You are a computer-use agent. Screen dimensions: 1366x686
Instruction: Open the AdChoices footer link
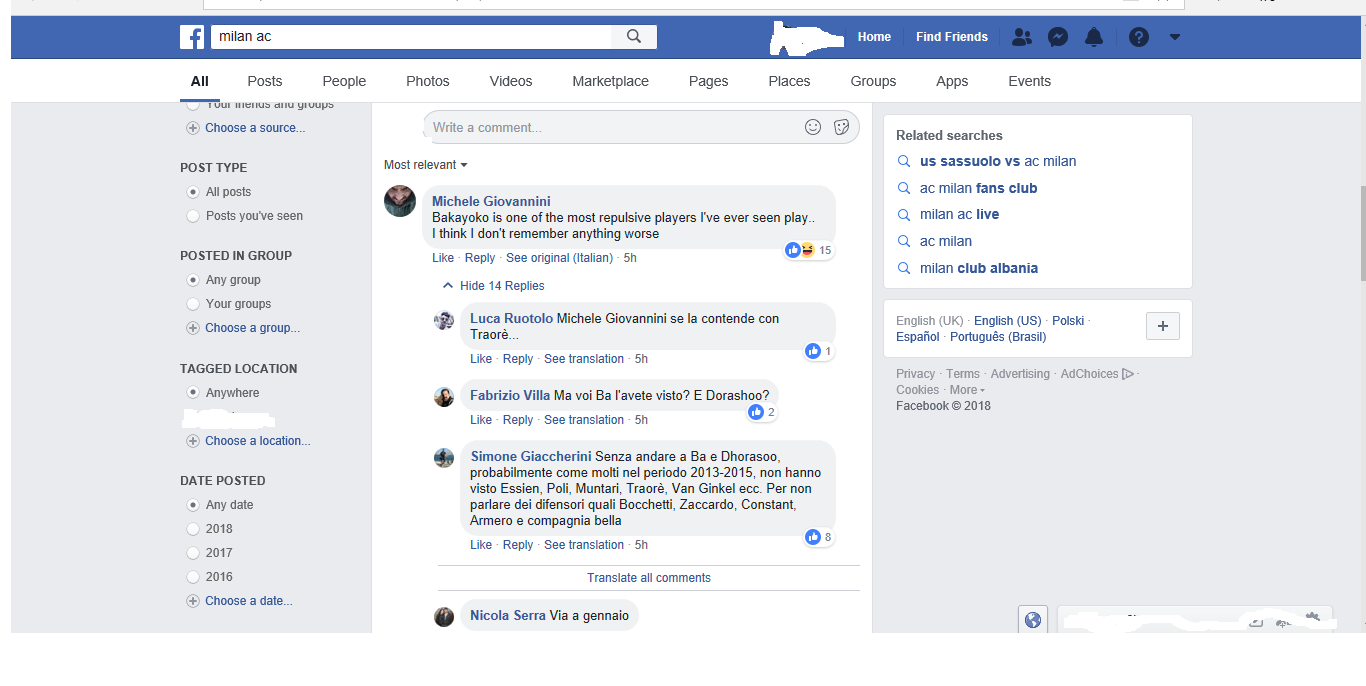[x=1097, y=374]
